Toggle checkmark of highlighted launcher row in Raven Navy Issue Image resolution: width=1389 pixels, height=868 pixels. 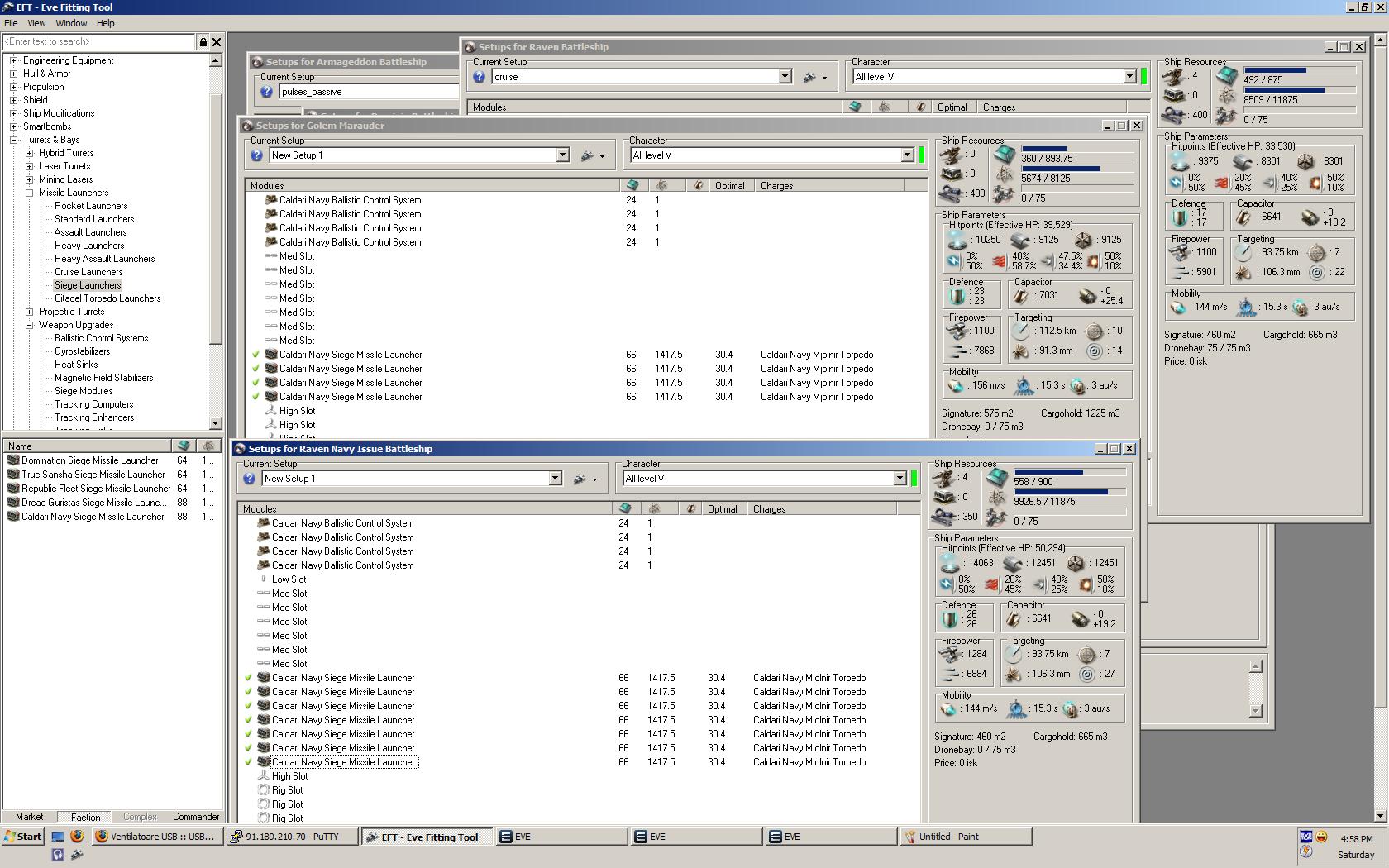coord(249,762)
